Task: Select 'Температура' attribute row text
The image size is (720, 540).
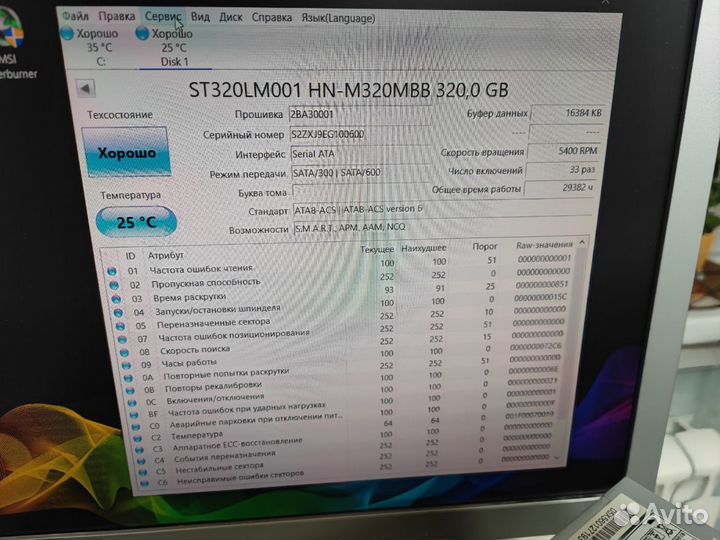Action: click(x=197, y=435)
